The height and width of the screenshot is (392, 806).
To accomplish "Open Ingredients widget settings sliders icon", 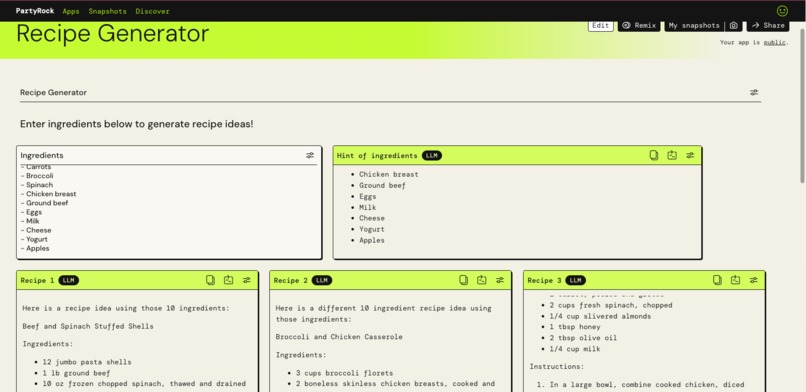I will click(310, 155).
